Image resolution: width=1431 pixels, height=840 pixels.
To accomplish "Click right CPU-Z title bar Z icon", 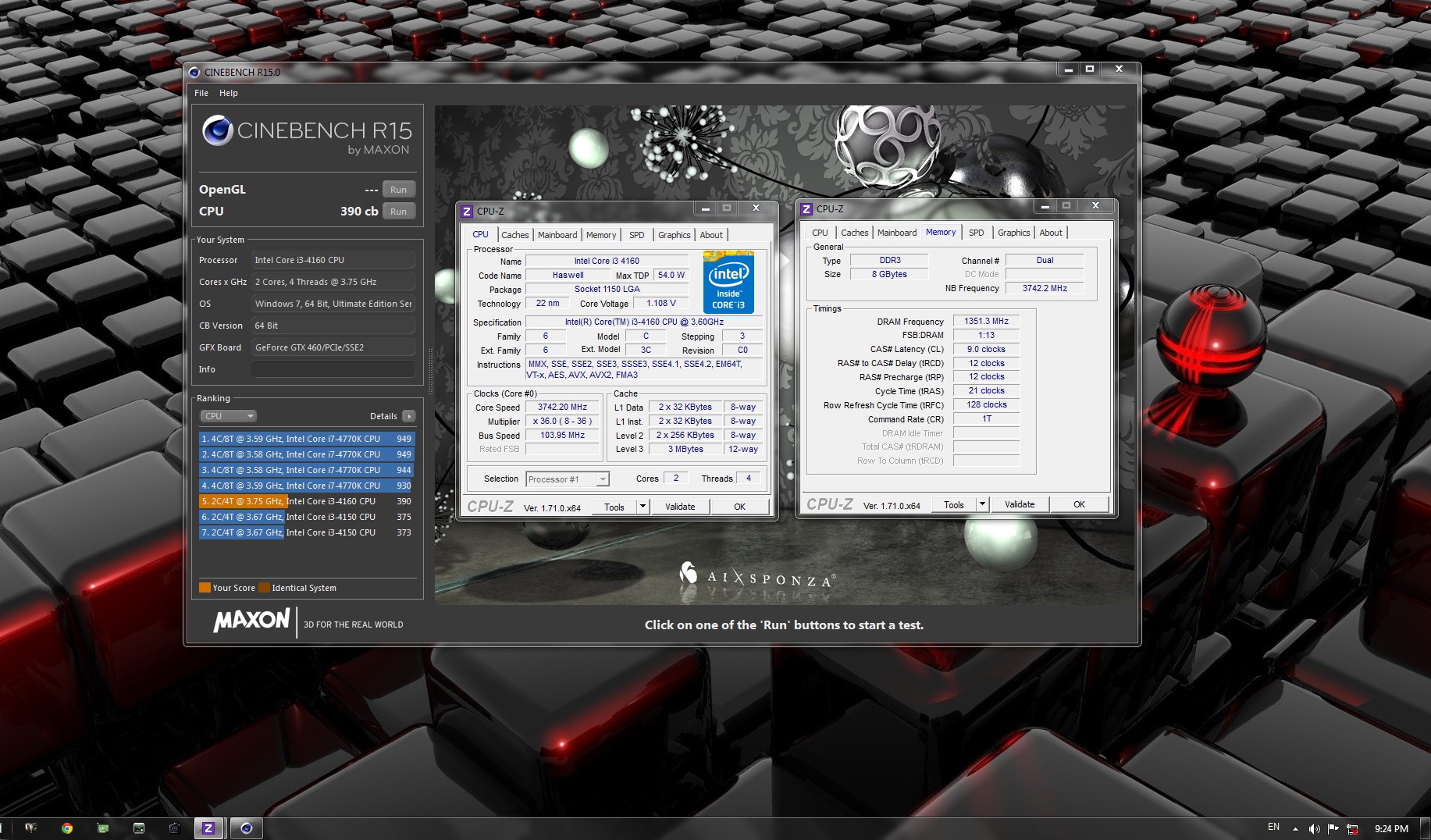I will pyautogui.click(x=806, y=208).
